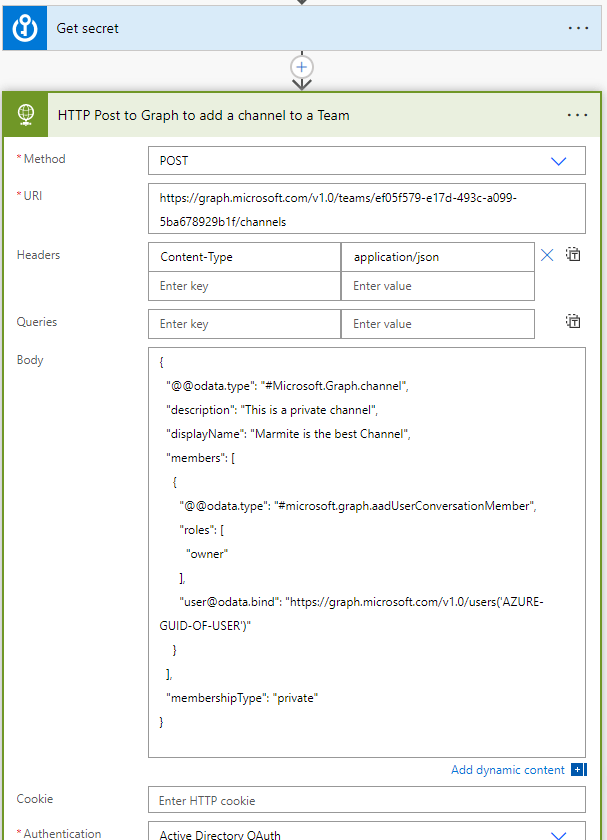Click the Add dynamic content plus icon
Screen dimensions: 607x840
[579, 769]
